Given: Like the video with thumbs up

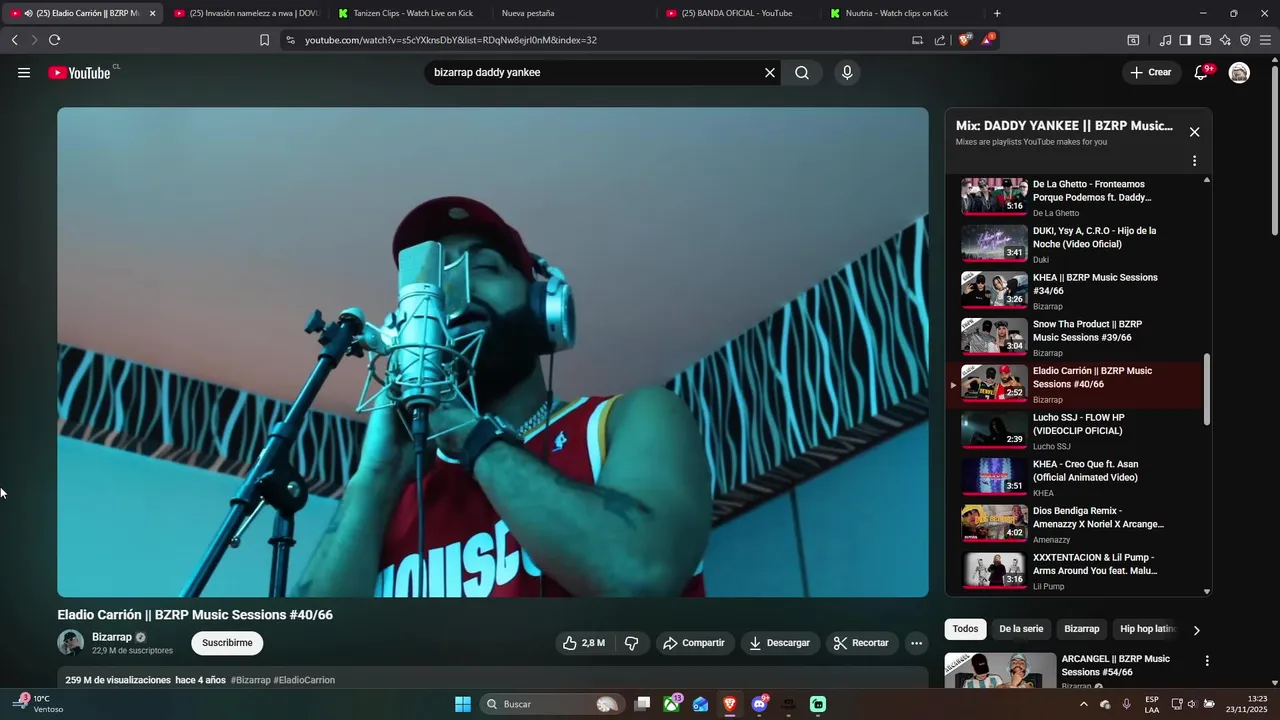Looking at the screenshot, I should 584,643.
